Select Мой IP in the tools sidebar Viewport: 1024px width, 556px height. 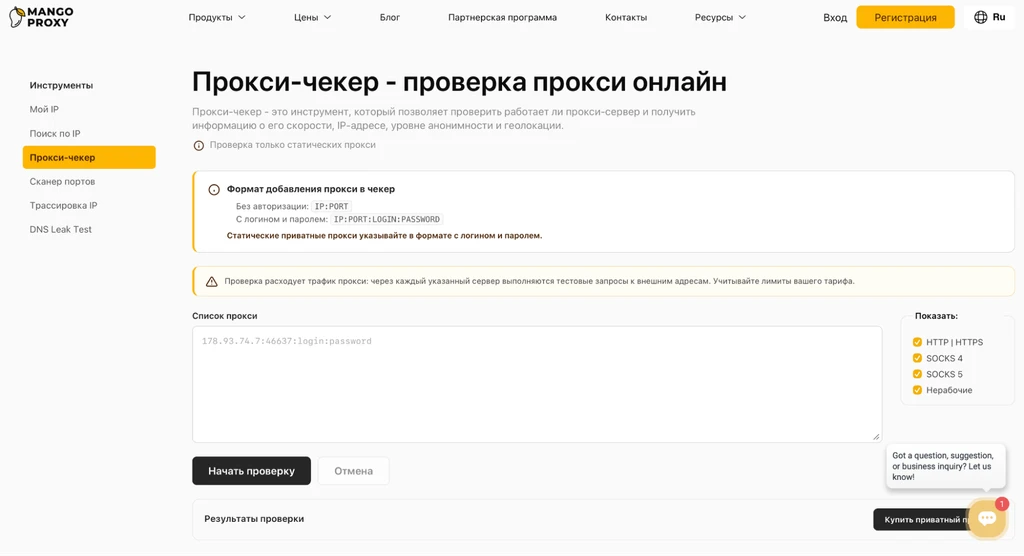pos(44,109)
